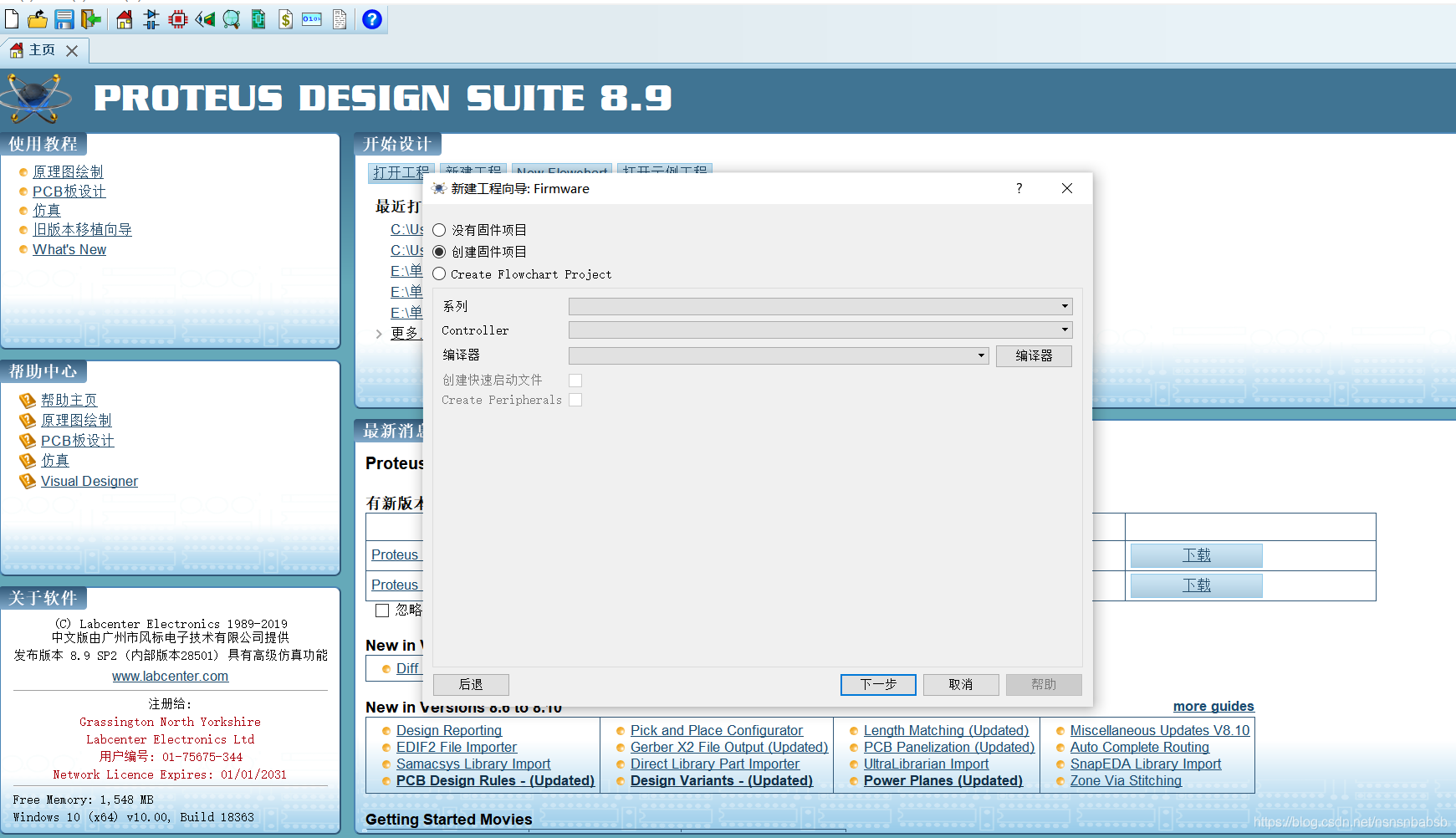Image resolution: width=1456 pixels, height=838 pixels.
Task: Select 没有固件项目 radio option
Action: (x=439, y=230)
